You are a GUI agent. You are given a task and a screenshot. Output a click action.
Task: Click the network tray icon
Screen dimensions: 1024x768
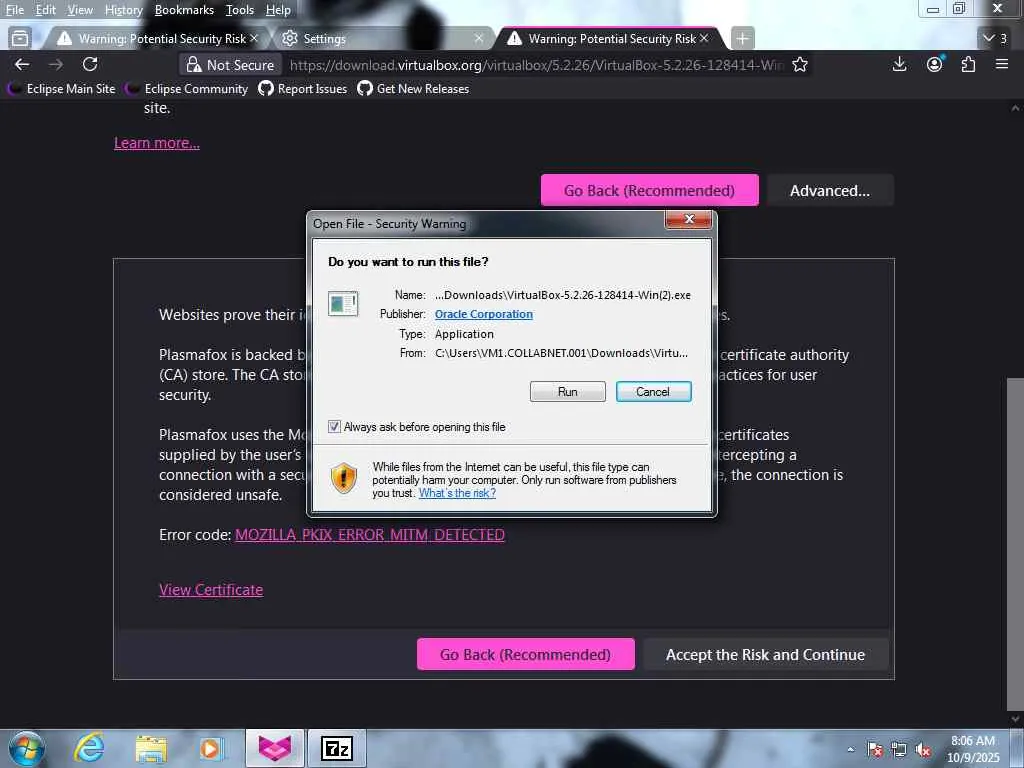[899, 750]
